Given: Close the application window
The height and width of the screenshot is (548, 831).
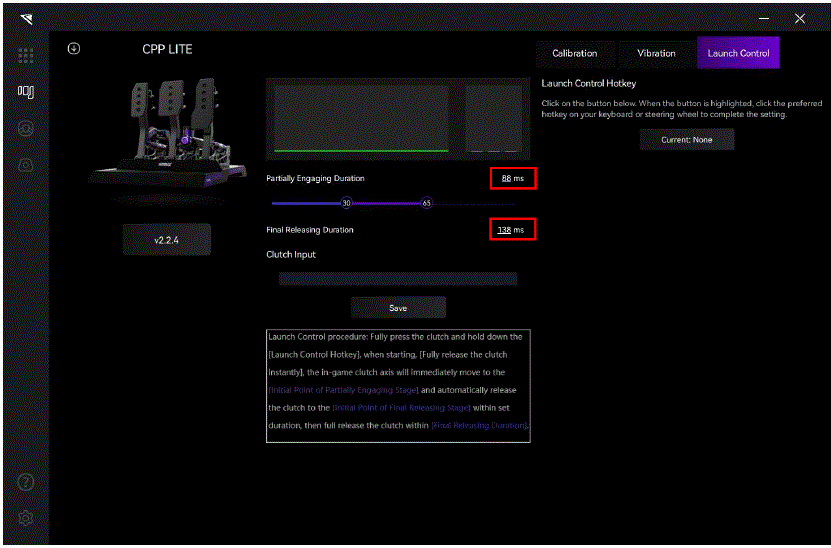Looking at the screenshot, I should 800,19.
